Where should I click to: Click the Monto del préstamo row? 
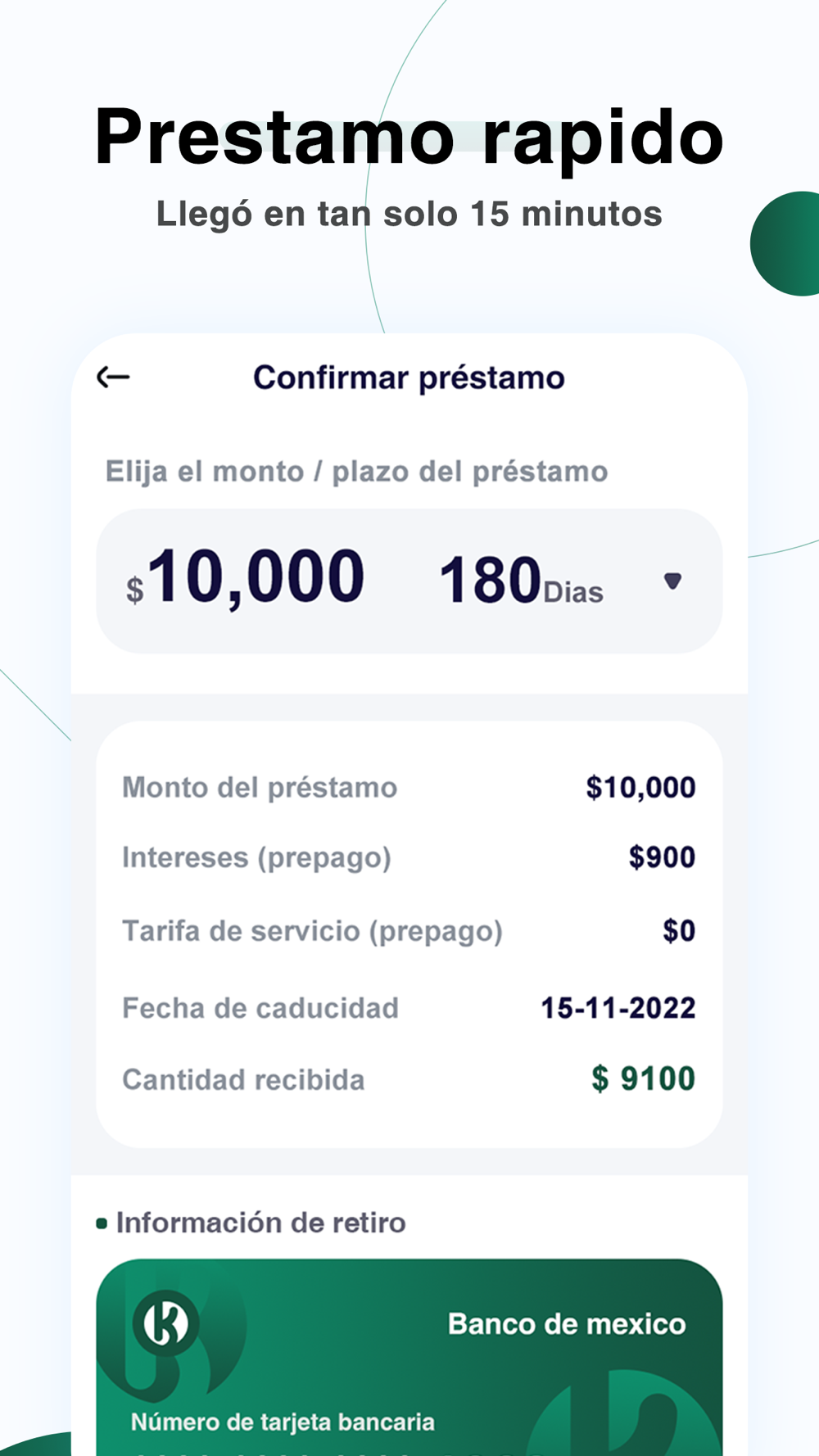click(409, 788)
